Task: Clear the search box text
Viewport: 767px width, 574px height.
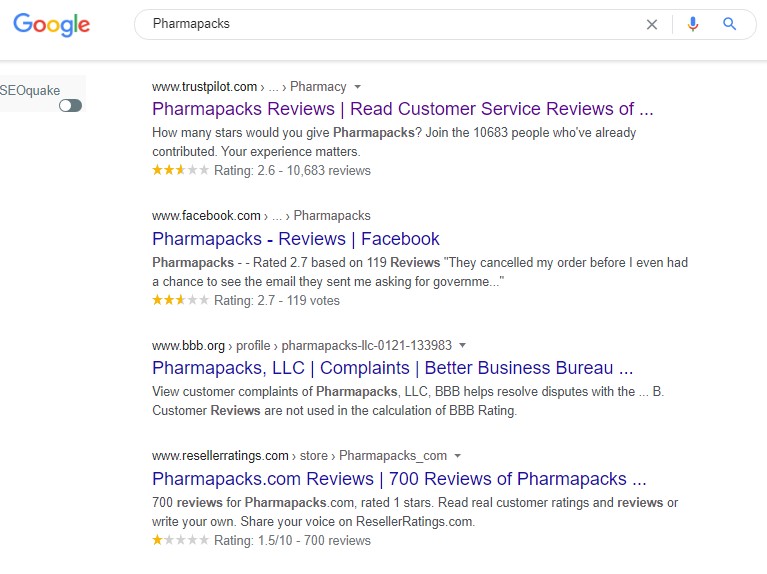Action: [x=652, y=25]
